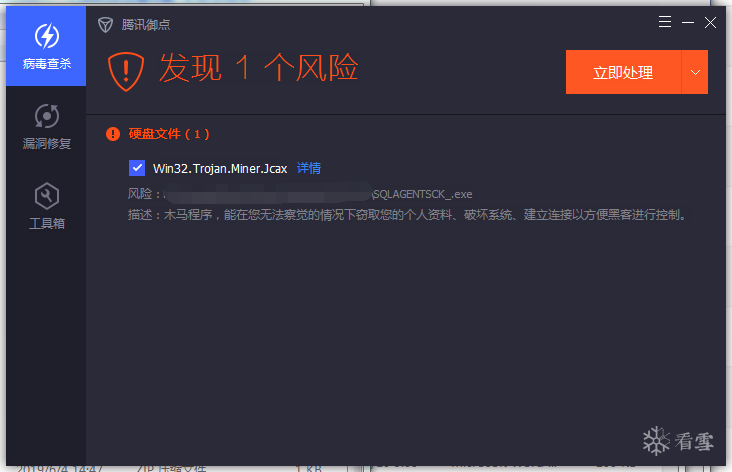Open the 工具箱 toolbox tab

click(46, 206)
